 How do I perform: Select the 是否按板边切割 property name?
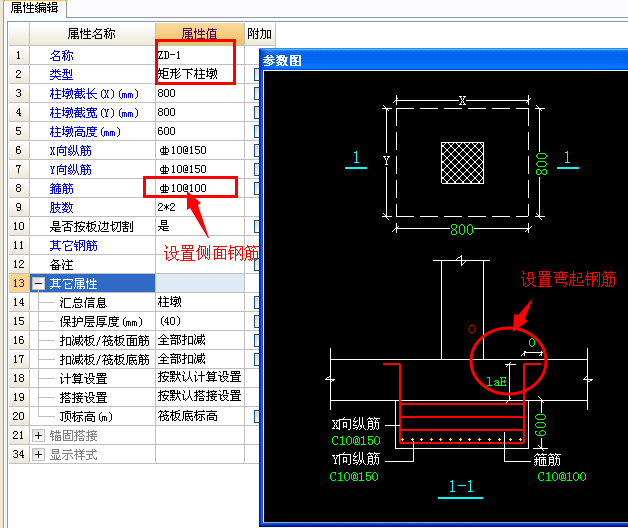click(x=91, y=226)
